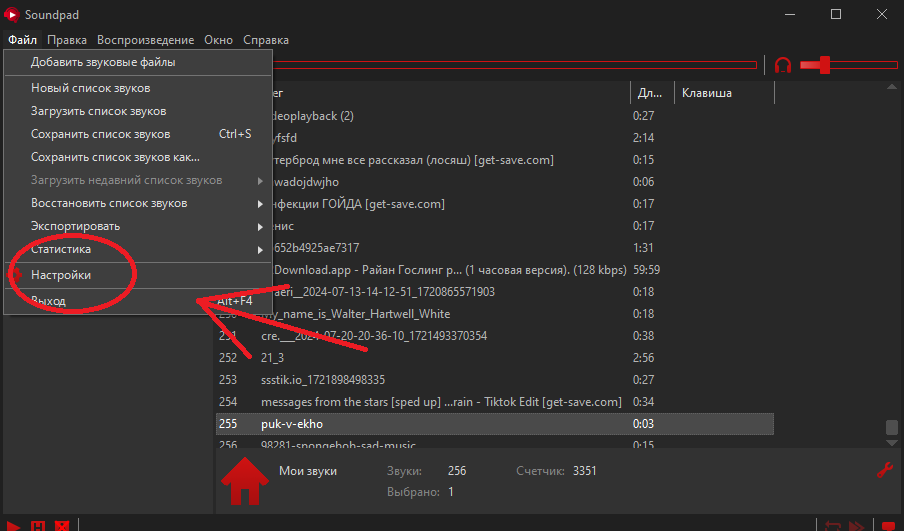Click the headphones playback icon
This screenshot has height=531, width=904.
point(782,65)
